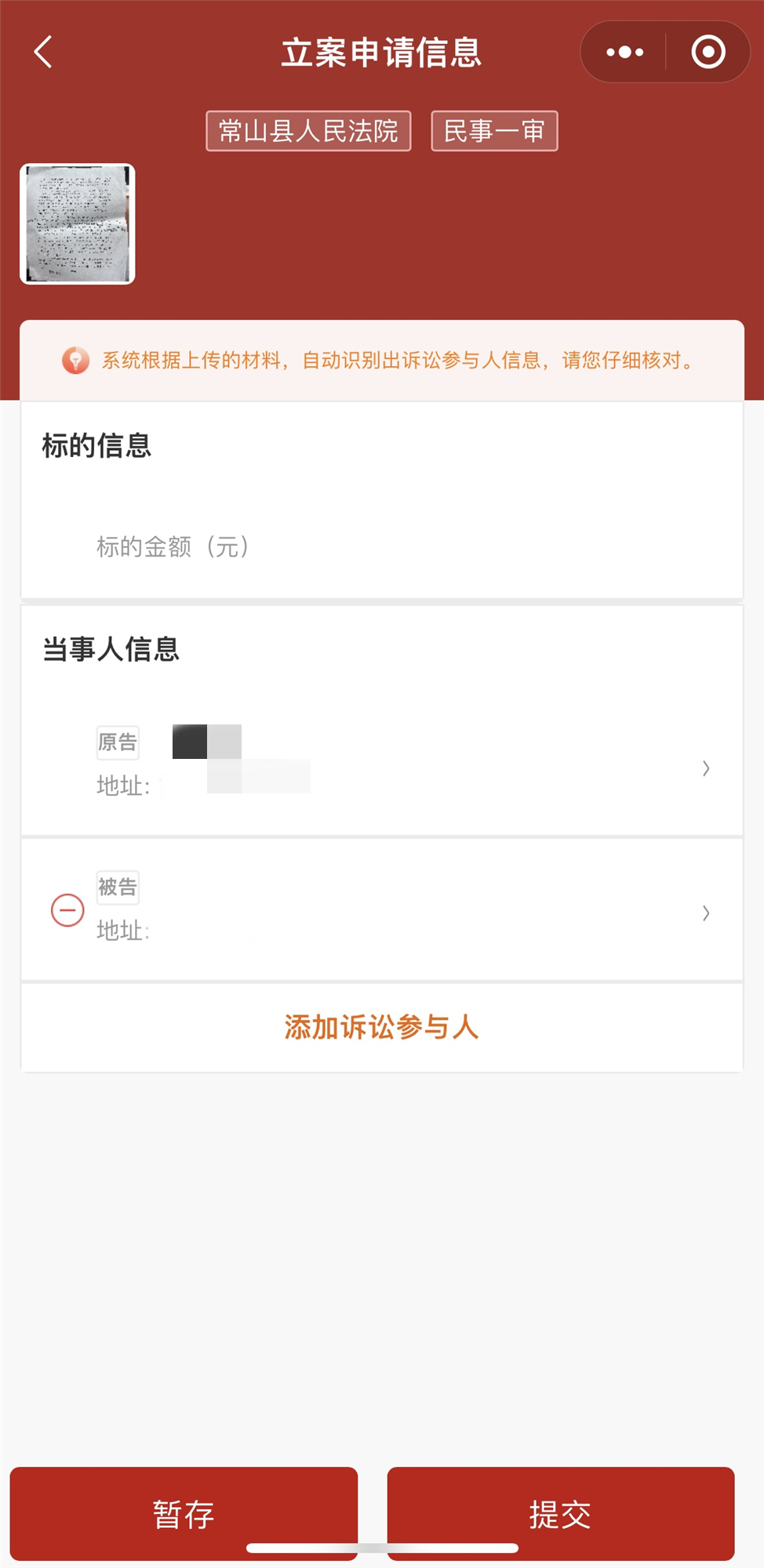Screen dimensions: 764x1568
Task: Remove the 被告 party with minus icon
Action: tap(67, 910)
